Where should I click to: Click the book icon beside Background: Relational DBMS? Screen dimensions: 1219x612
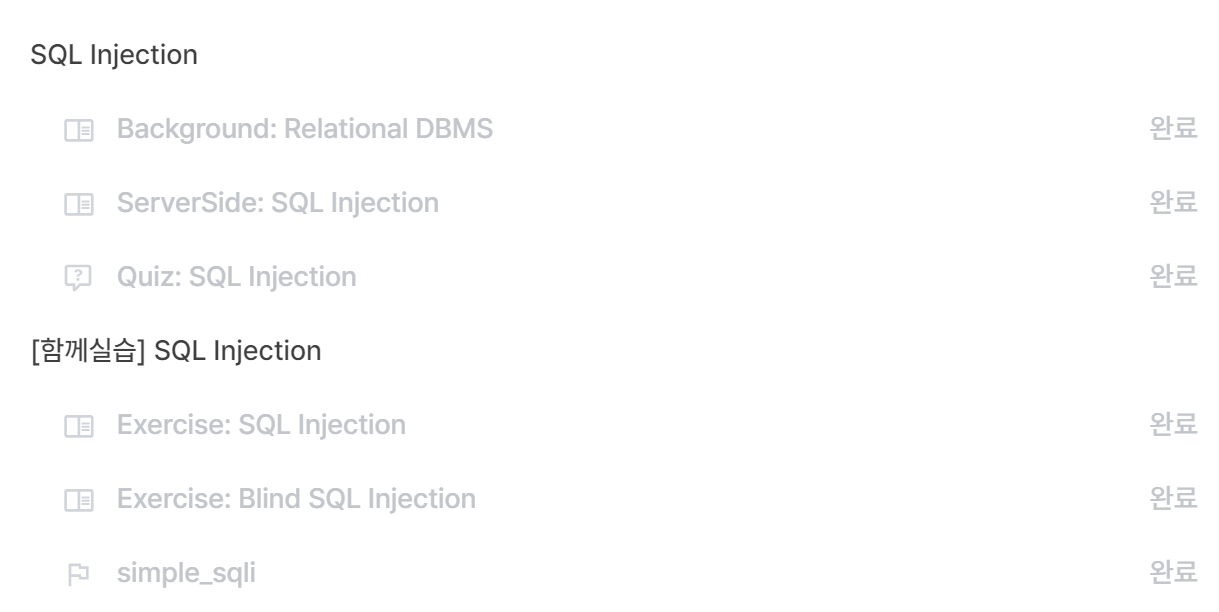pyautogui.click(x=76, y=130)
